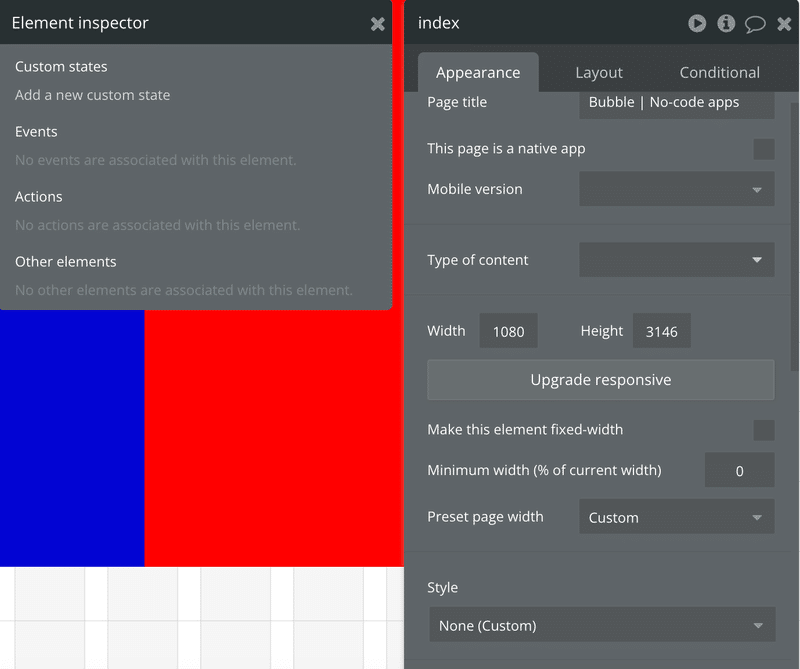Open the Mobile version dropdown
The height and width of the screenshot is (669, 800).
coord(677,189)
